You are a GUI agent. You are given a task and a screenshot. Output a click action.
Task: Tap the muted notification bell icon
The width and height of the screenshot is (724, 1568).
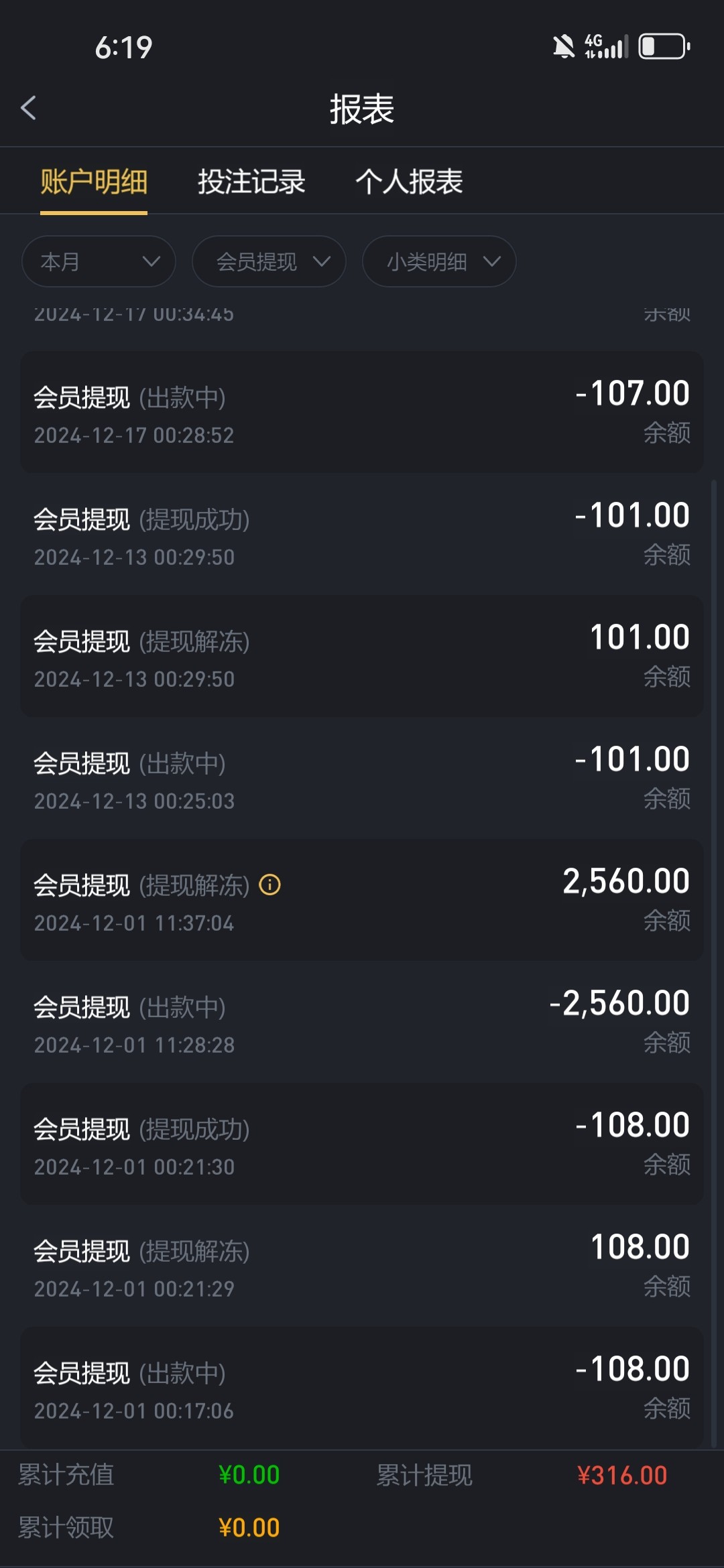563,47
